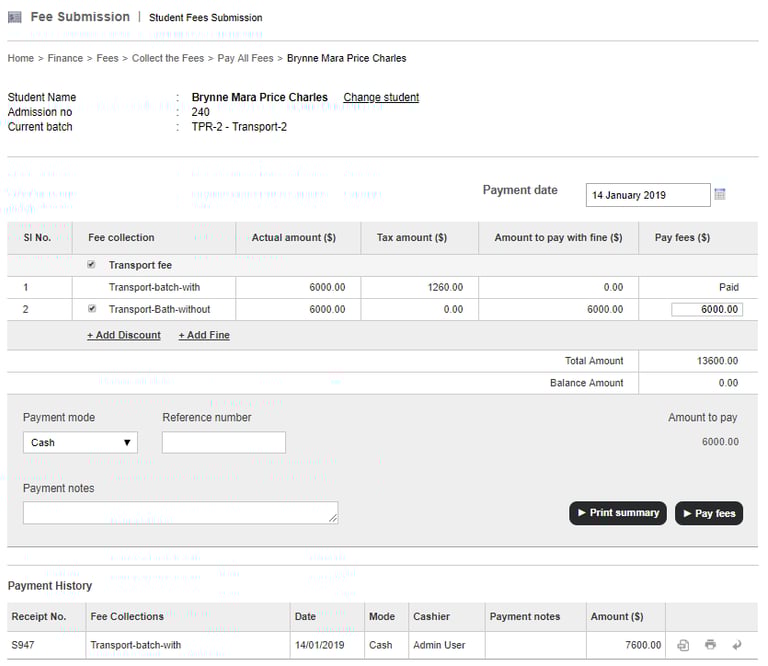Click the 7600.00 amount in payment history
The width and height of the screenshot is (768, 666).
pyautogui.click(x=643, y=645)
